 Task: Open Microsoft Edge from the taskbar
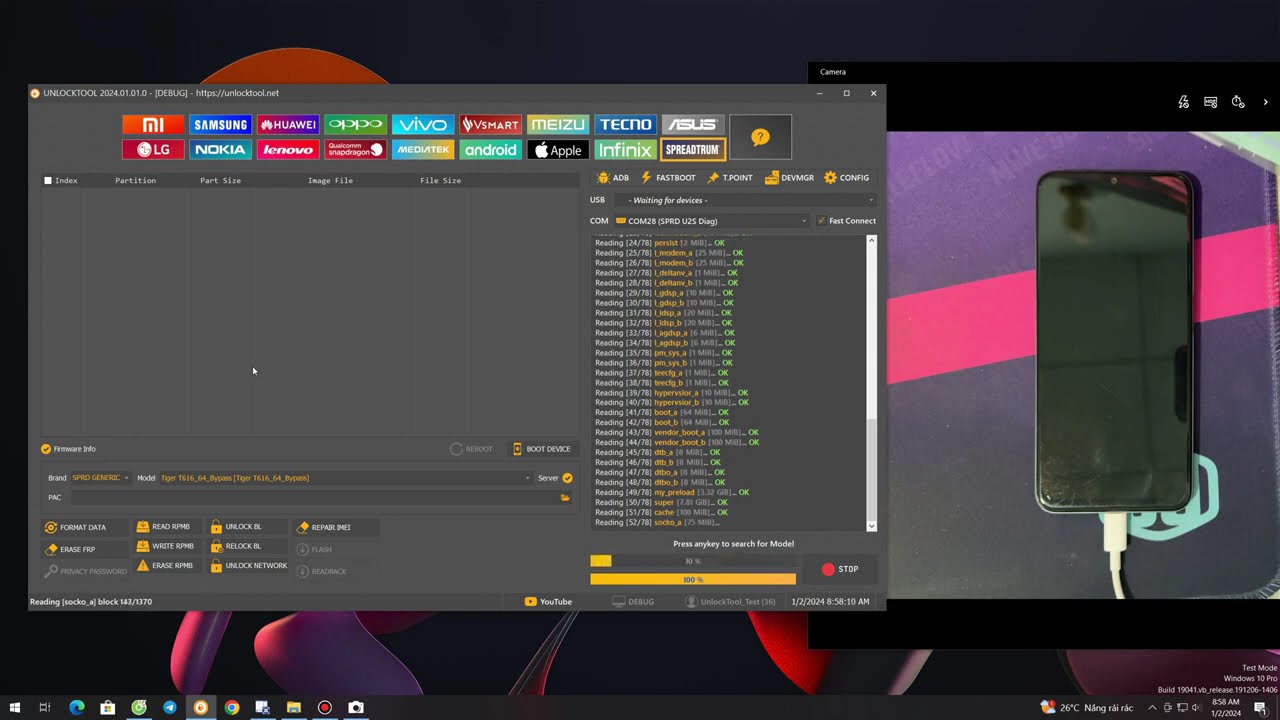click(x=77, y=707)
